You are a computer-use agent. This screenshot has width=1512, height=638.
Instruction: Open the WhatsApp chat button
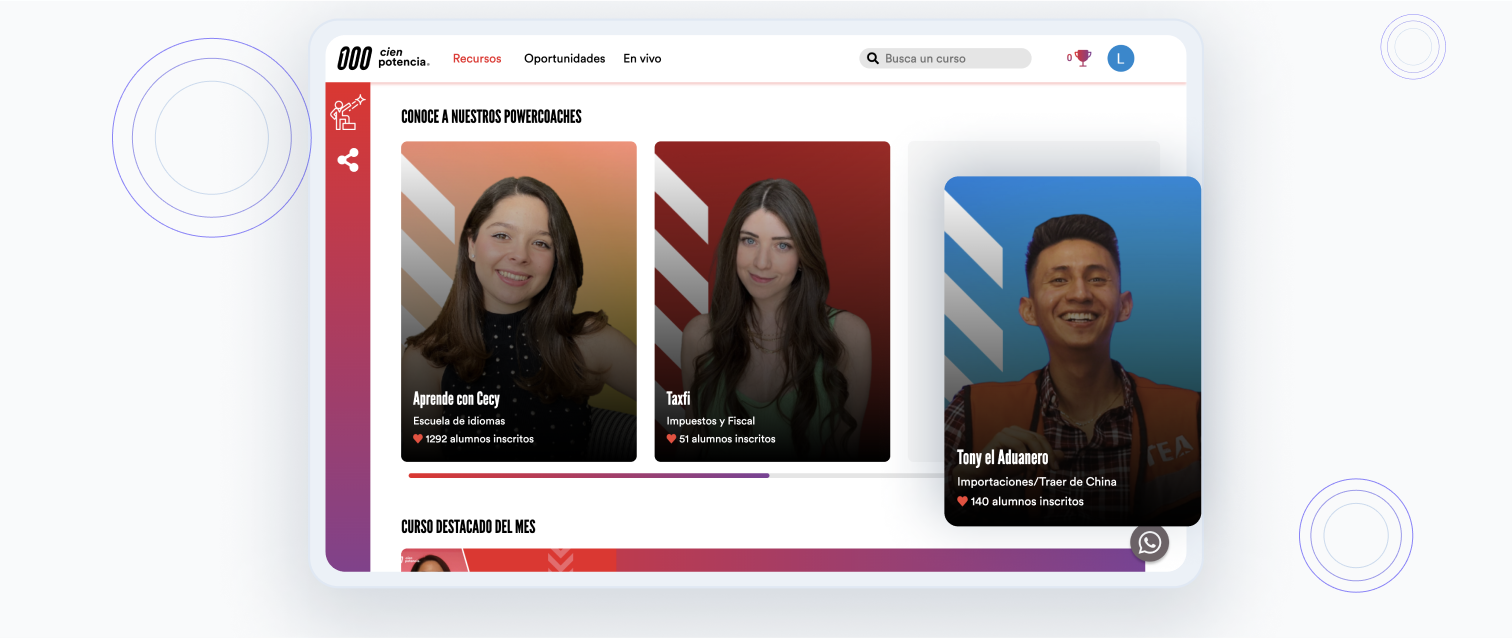1149,542
